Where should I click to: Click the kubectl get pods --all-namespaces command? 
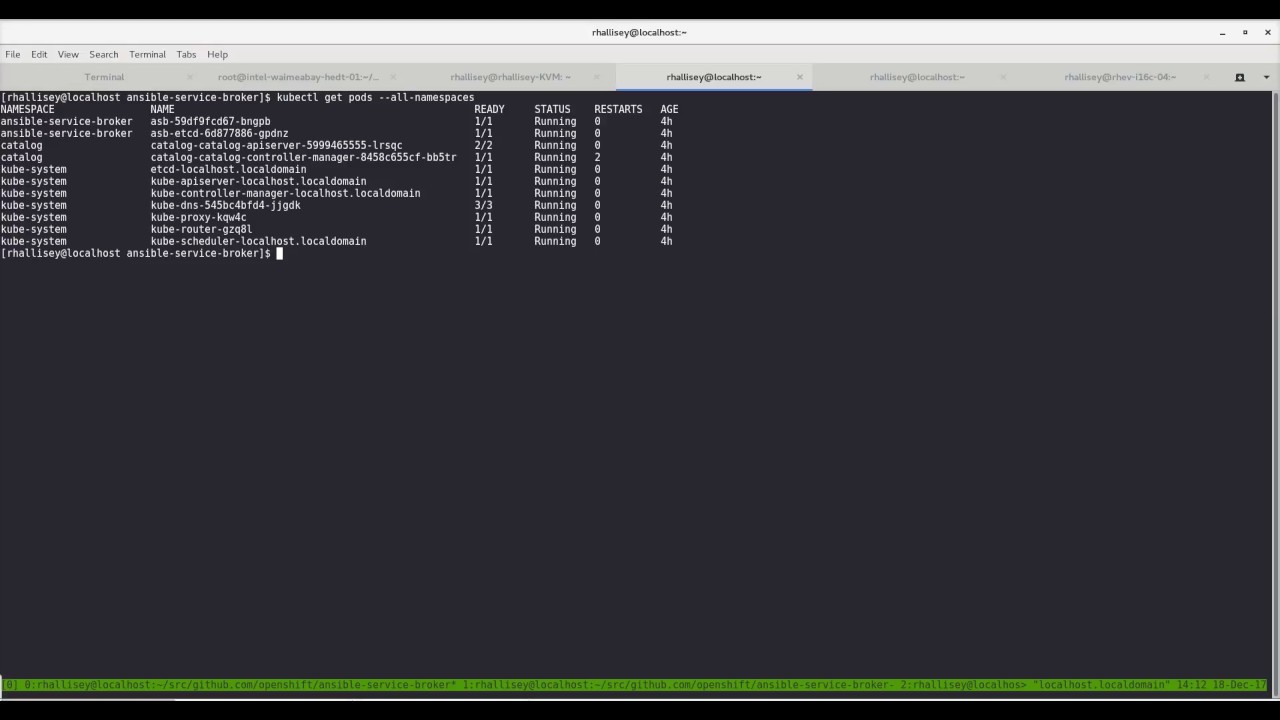(375, 97)
